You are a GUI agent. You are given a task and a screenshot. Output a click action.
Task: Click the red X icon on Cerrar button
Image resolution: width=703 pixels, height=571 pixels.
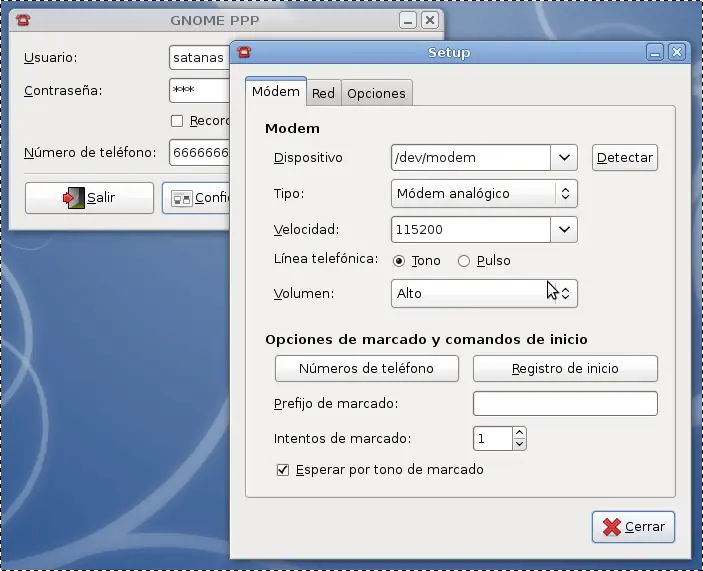click(x=612, y=527)
